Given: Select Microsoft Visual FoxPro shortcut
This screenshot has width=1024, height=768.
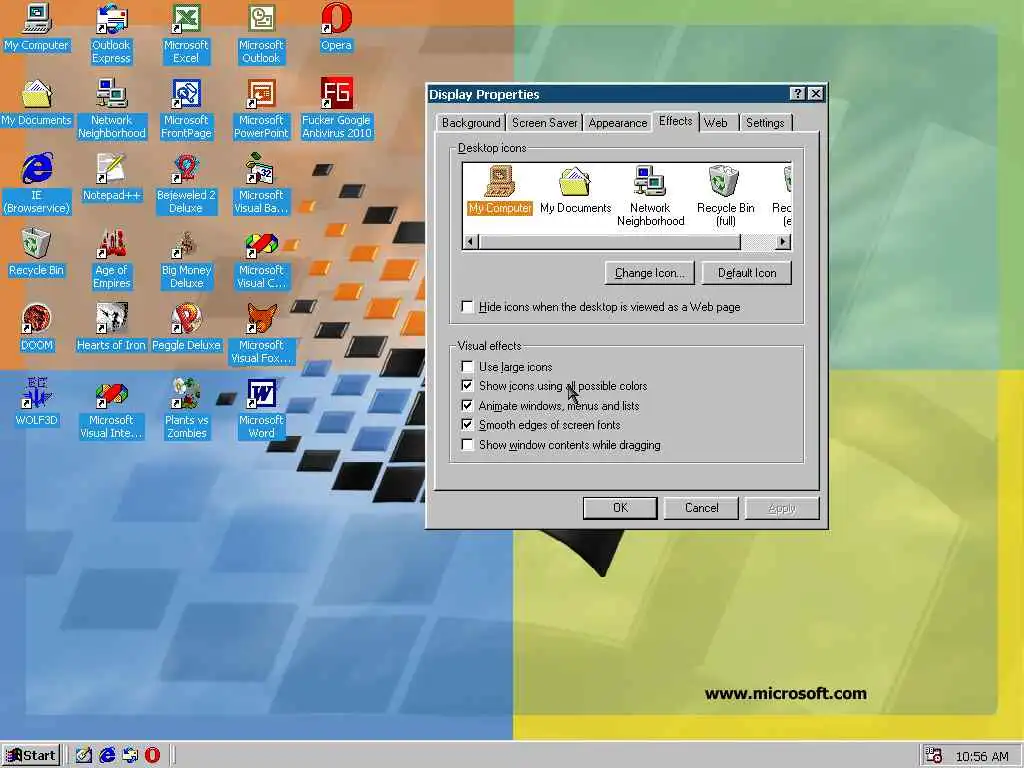Looking at the screenshot, I should pyautogui.click(x=261, y=334).
